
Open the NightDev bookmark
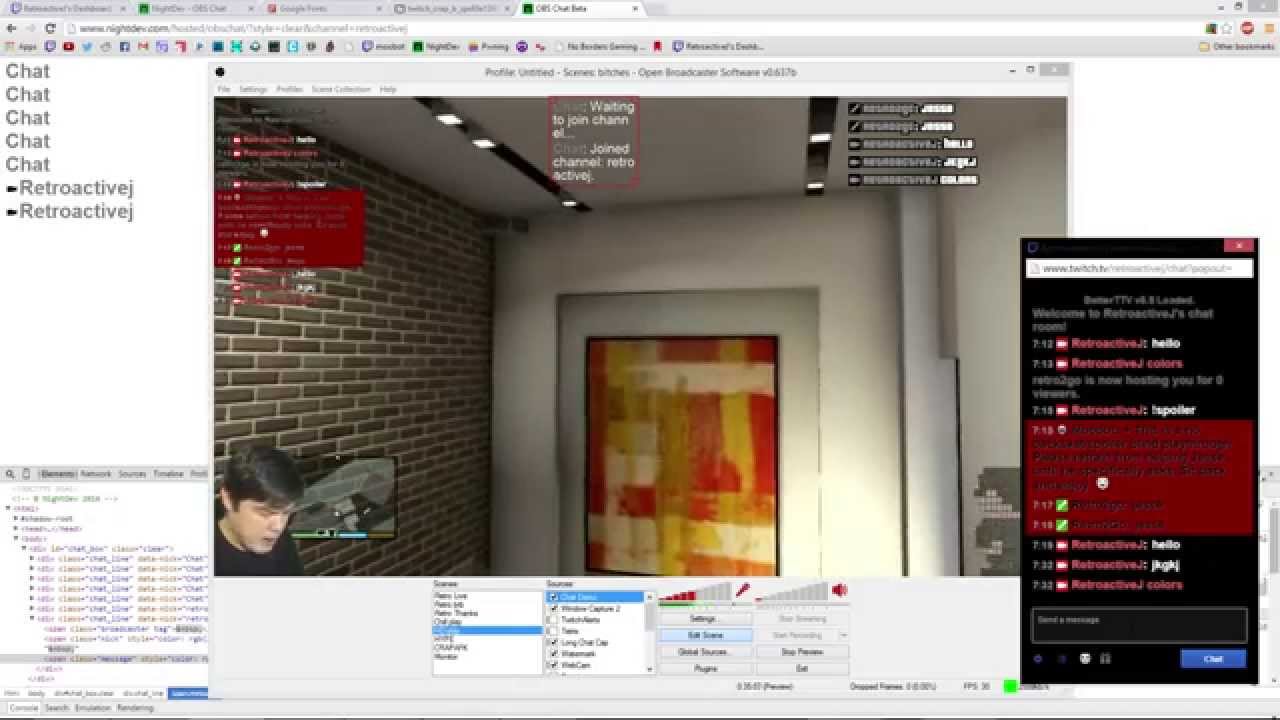(436, 46)
